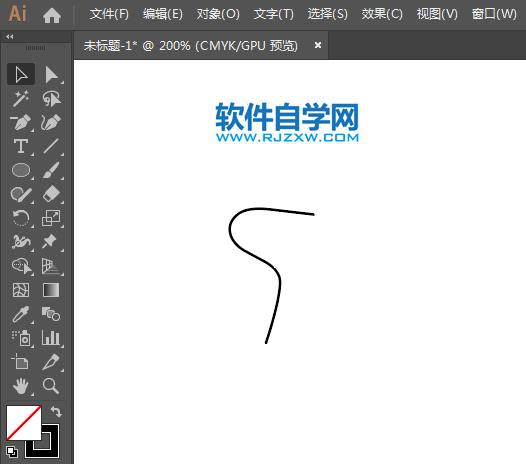Screen dimensions: 526x464
Task: Select the Direct Selection tool
Action: click(51, 74)
